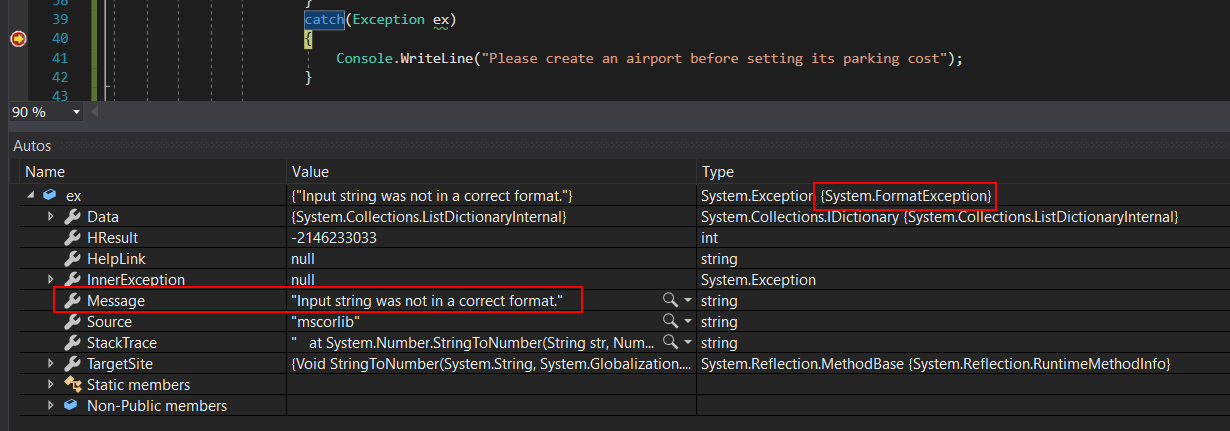Open text visualizer magnifier for Source
1230x431 pixels.
point(669,322)
